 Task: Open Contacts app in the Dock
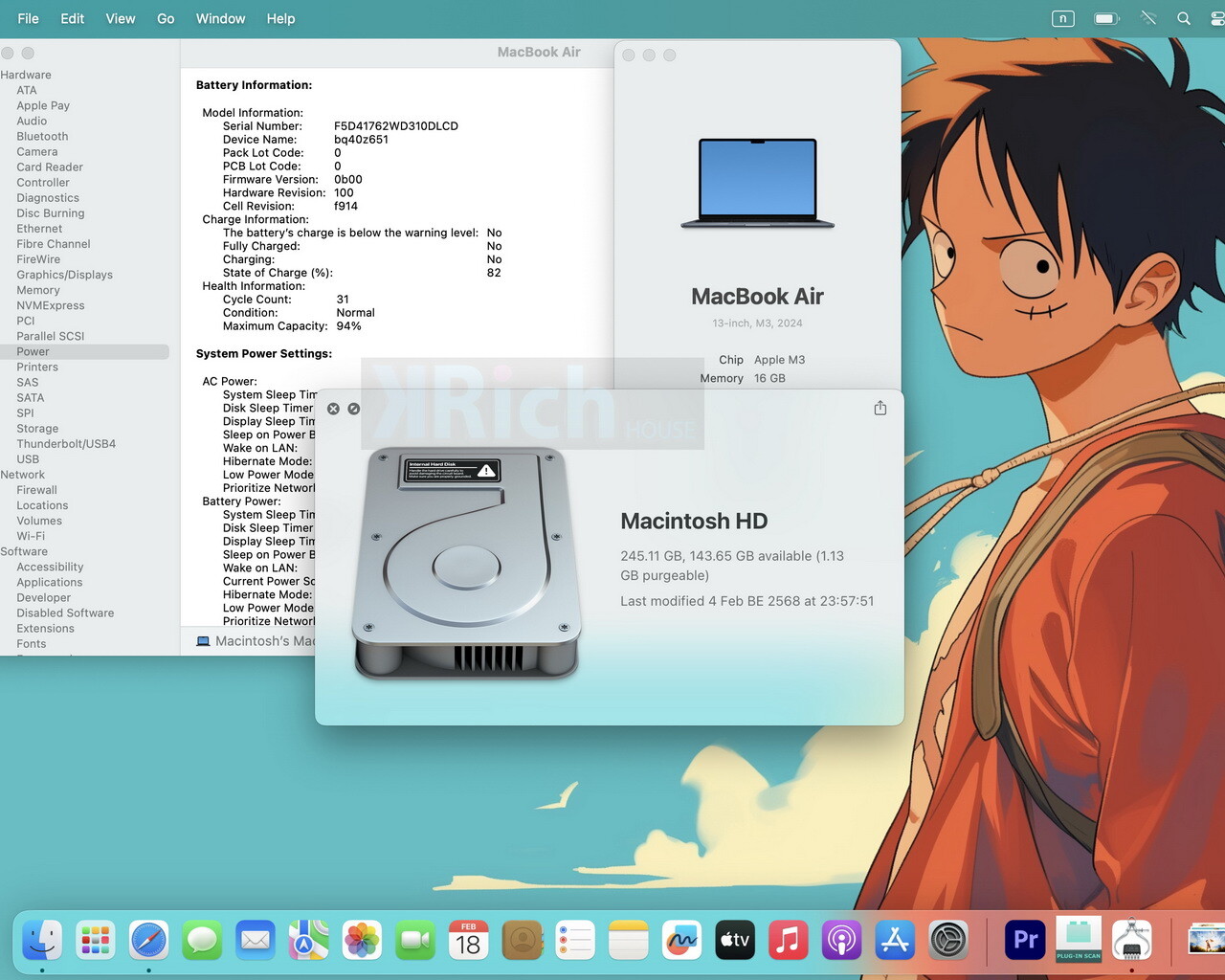click(522, 941)
